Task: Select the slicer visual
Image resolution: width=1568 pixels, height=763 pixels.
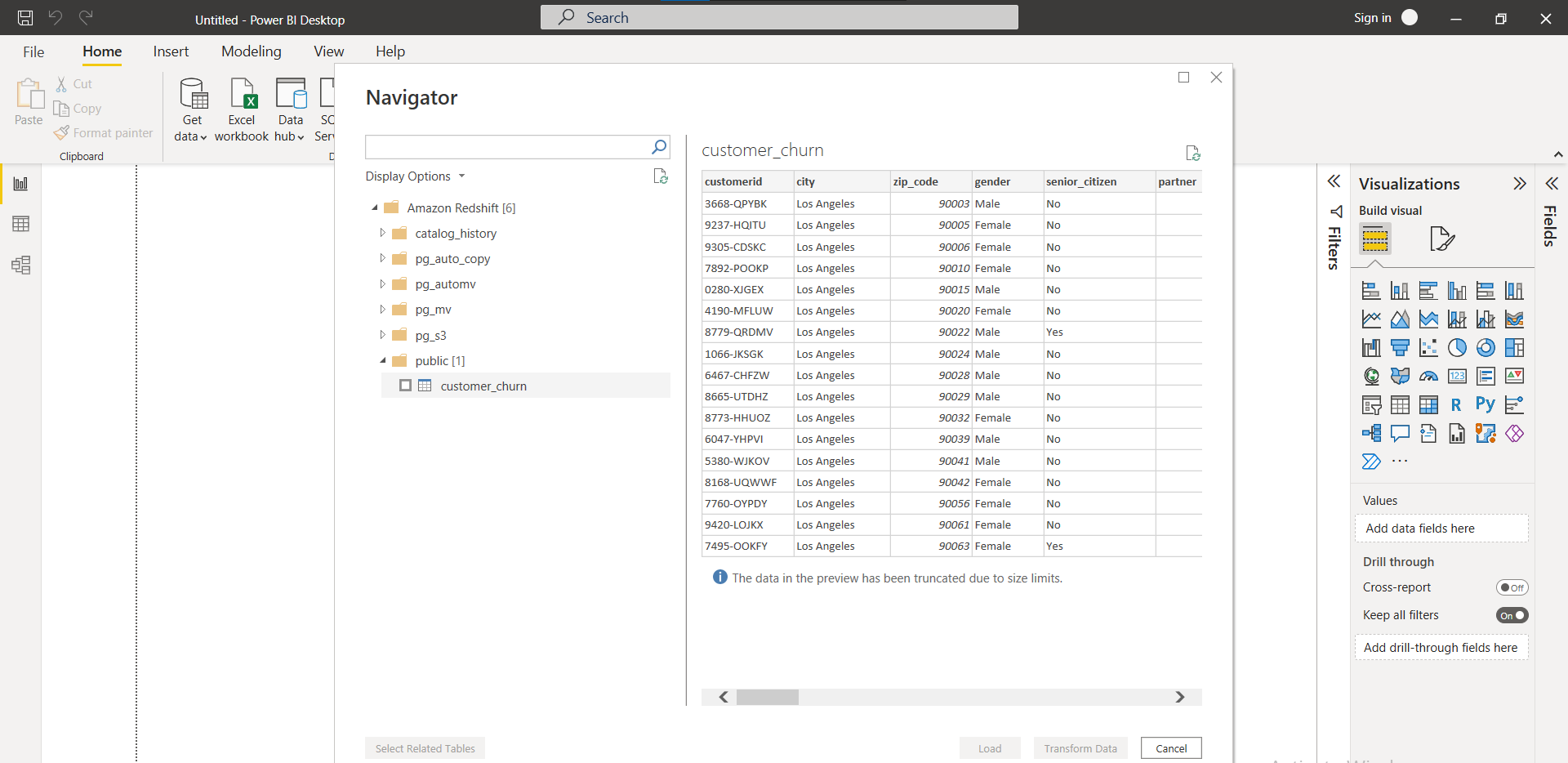Action: (1371, 404)
